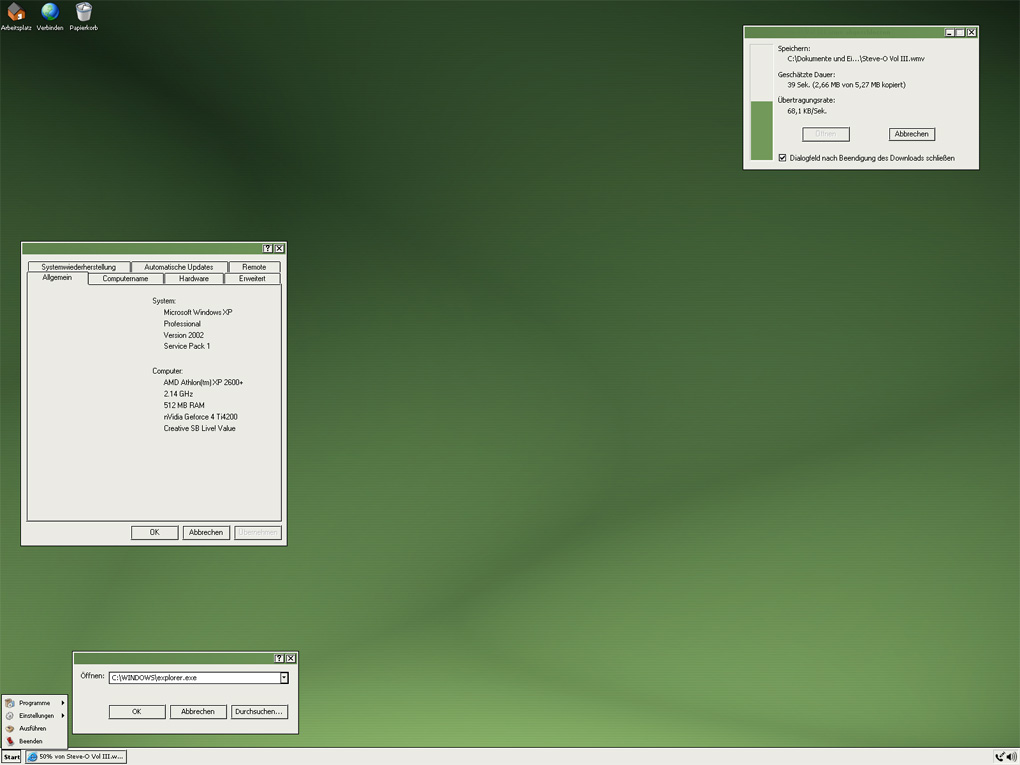1020x765 pixels.
Task: Click the vertical download progress bar
Action: coord(761,102)
